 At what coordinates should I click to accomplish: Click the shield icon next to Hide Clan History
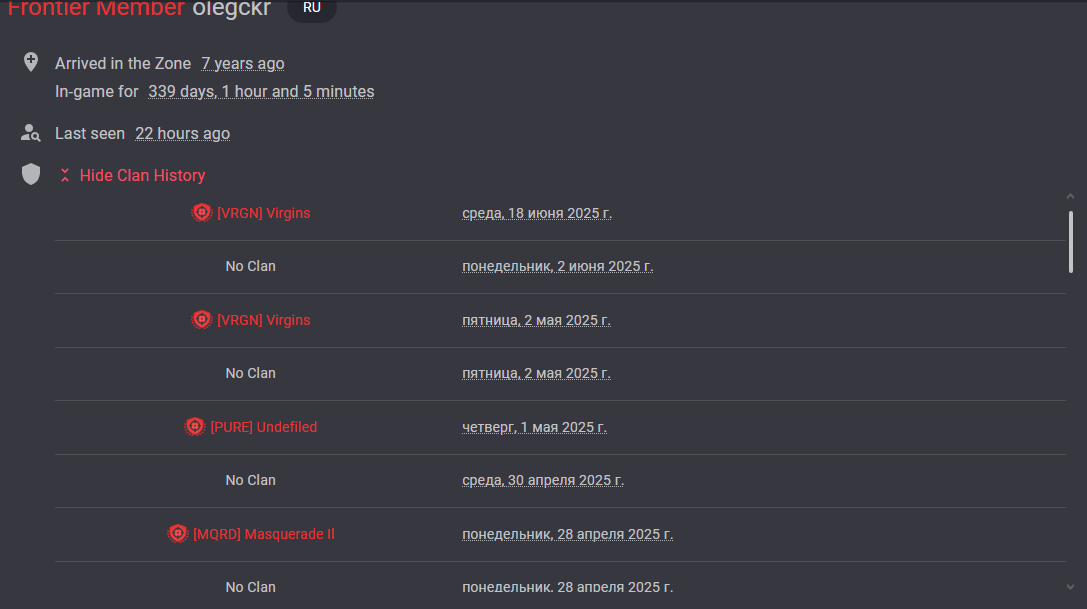(31, 174)
